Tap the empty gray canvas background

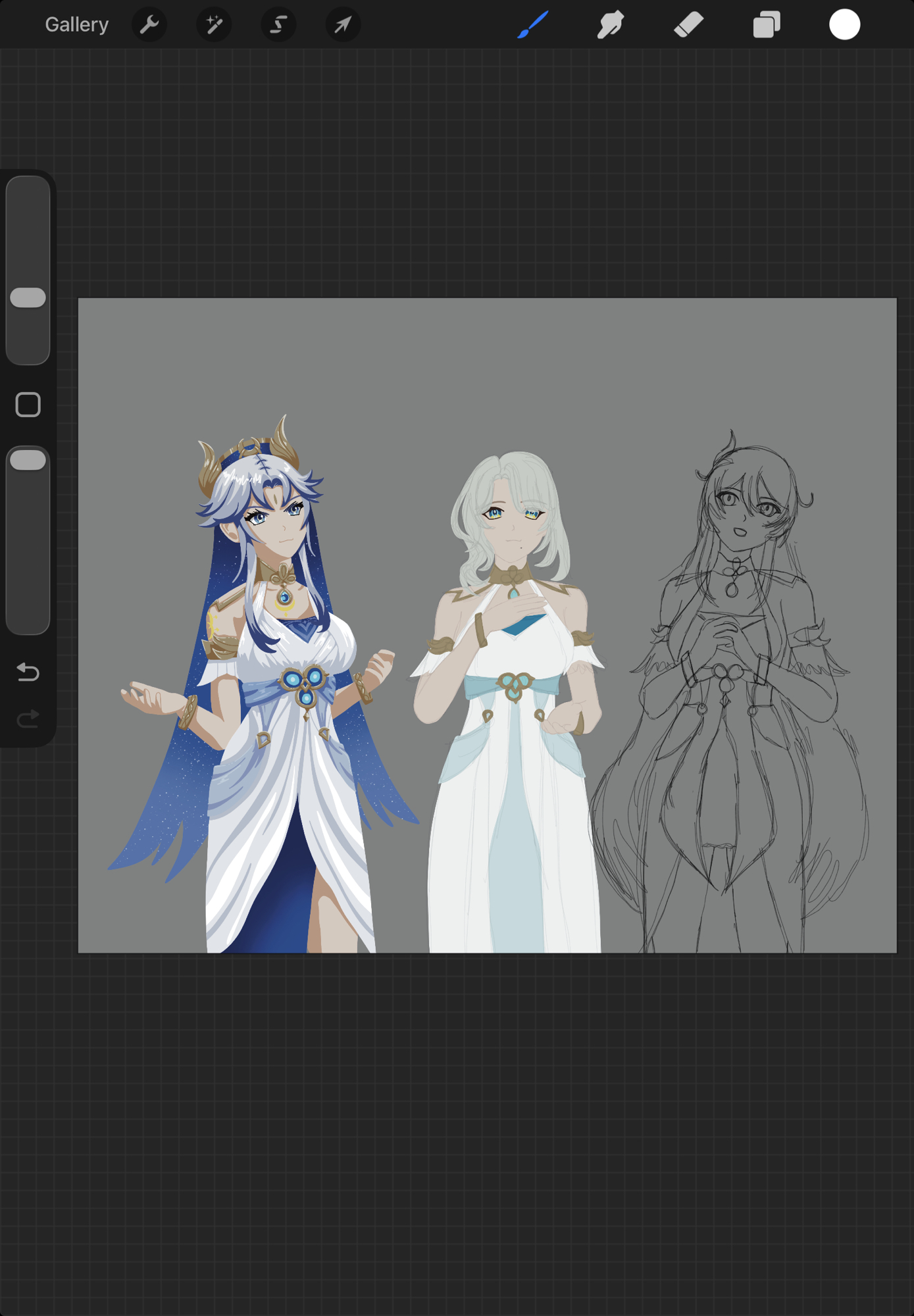[x=461, y=368]
